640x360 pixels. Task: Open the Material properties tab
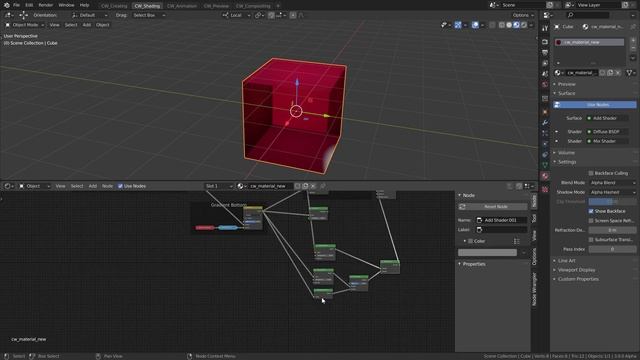tap(545, 176)
